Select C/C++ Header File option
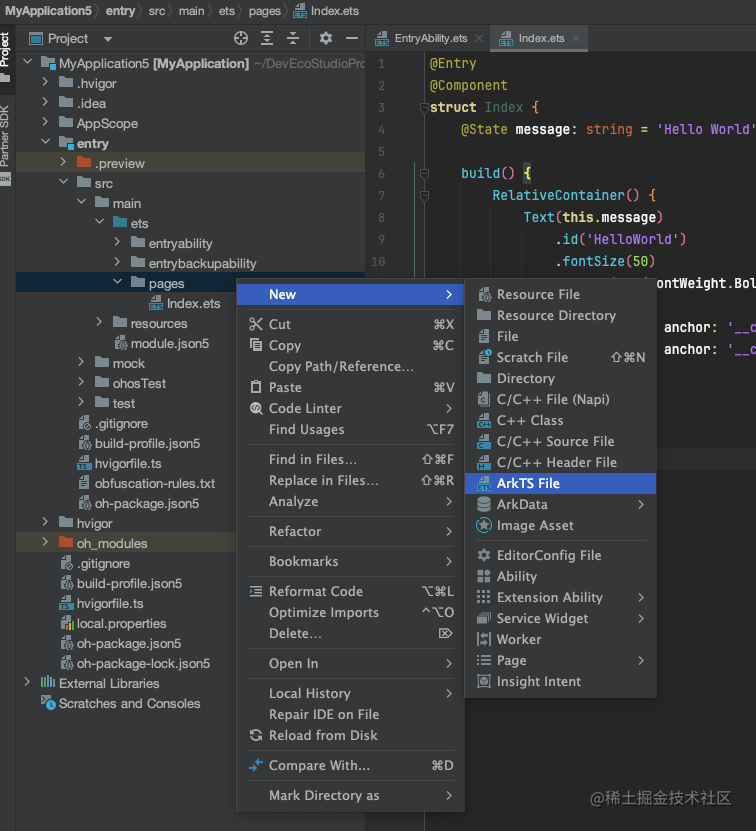 click(560, 462)
